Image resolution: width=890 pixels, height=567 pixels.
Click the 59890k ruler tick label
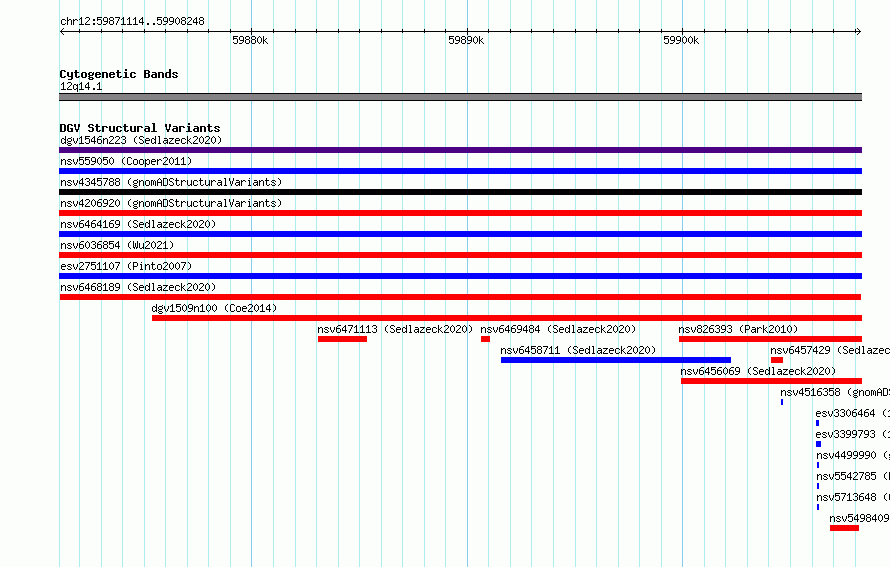pyautogui.click(x=466, y=40)
